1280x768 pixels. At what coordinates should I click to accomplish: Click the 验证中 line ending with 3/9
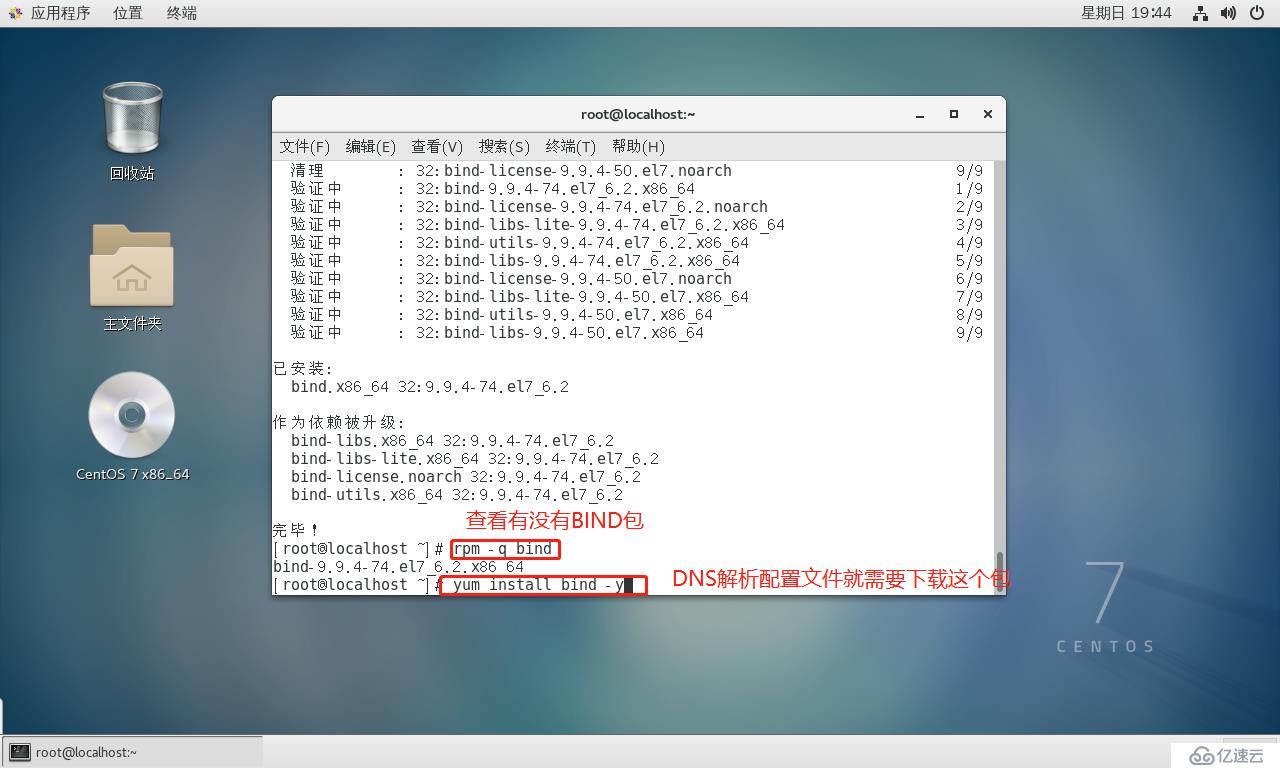(637, 225)
